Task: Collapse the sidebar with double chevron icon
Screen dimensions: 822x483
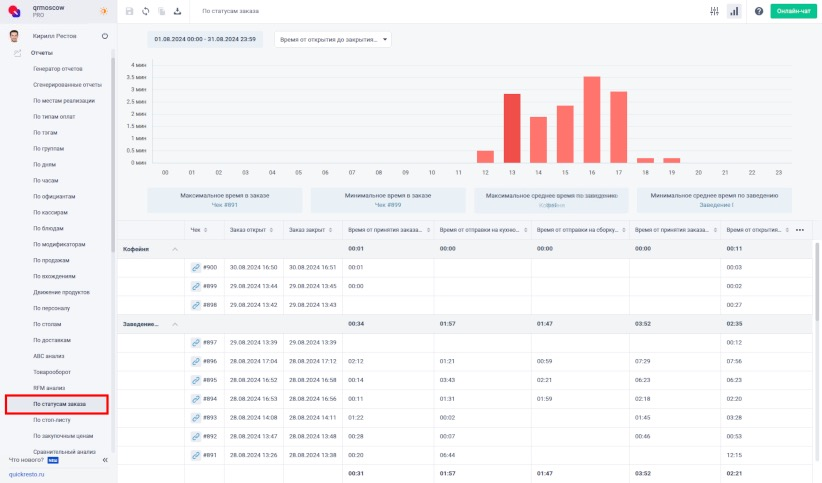Action: click(x=105, y=460)
